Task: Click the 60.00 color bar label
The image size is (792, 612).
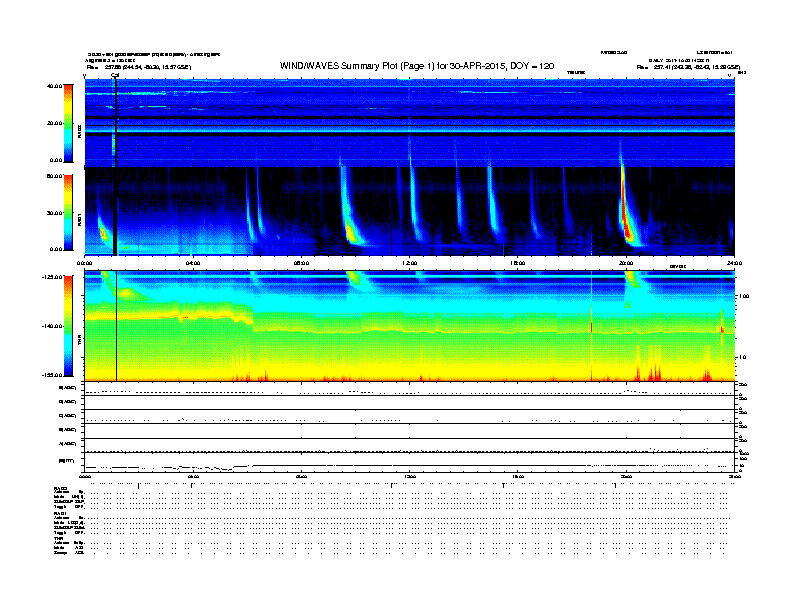Action: click(x=54, y=176)
